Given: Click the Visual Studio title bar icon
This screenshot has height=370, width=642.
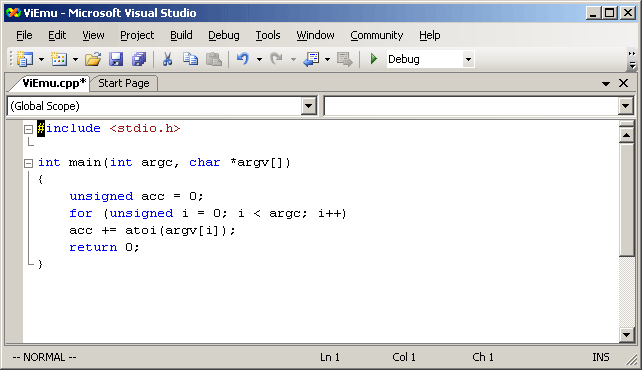Looking at the screenshot, I should [x=13, y=13].
